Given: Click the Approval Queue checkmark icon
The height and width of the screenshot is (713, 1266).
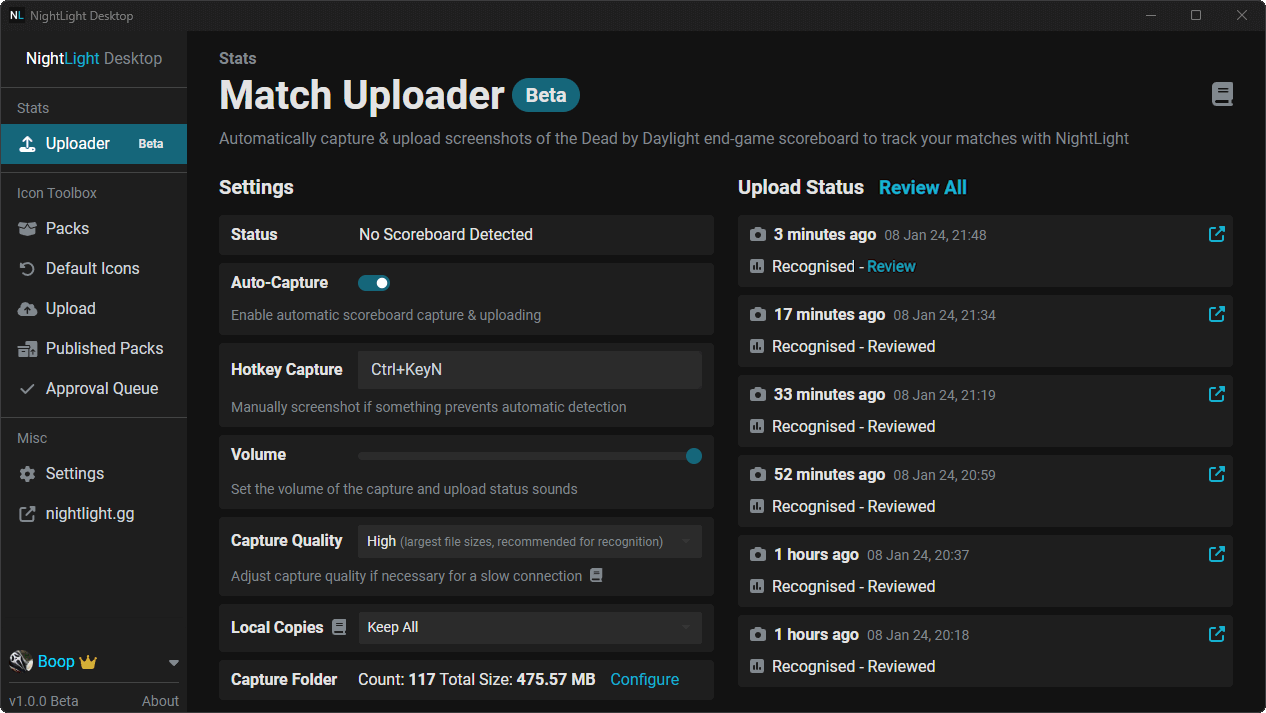Looking at the screenshot, I should click(29, 388).
